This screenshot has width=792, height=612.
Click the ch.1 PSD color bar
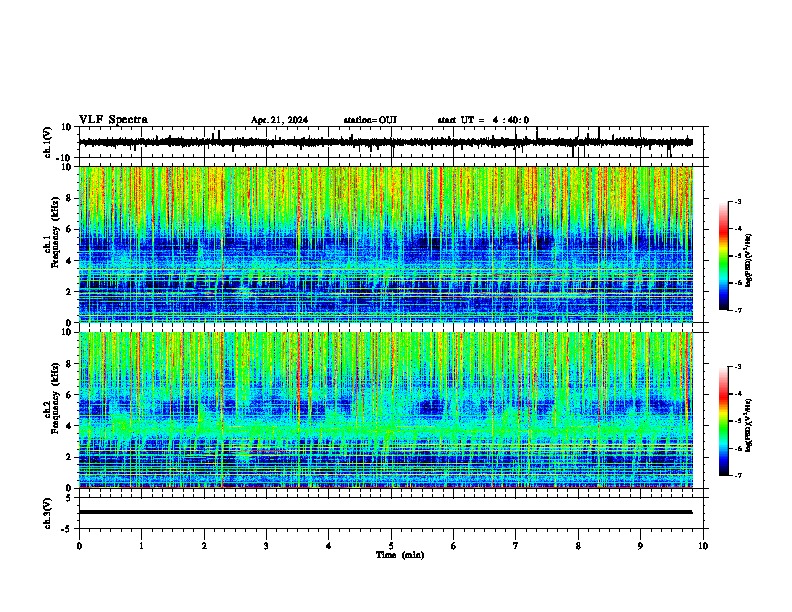(x=723, y=256)
